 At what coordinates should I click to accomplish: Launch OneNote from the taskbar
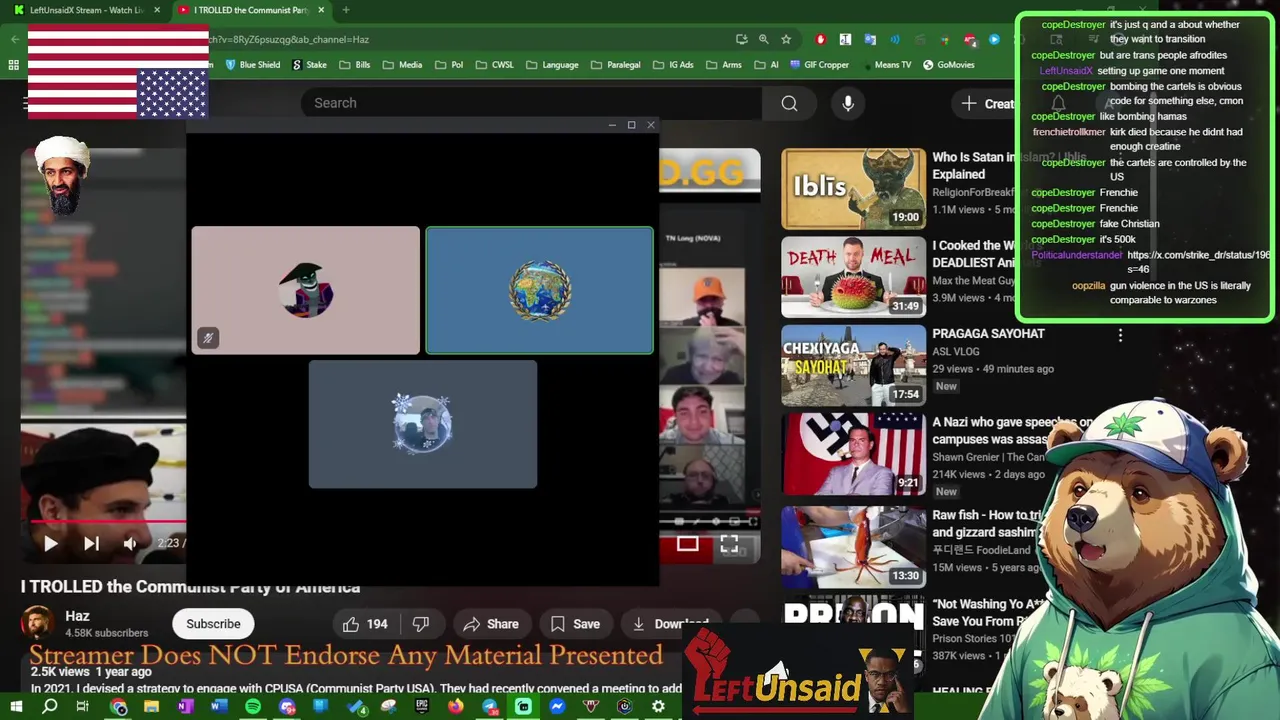click(x=185, y=707)
